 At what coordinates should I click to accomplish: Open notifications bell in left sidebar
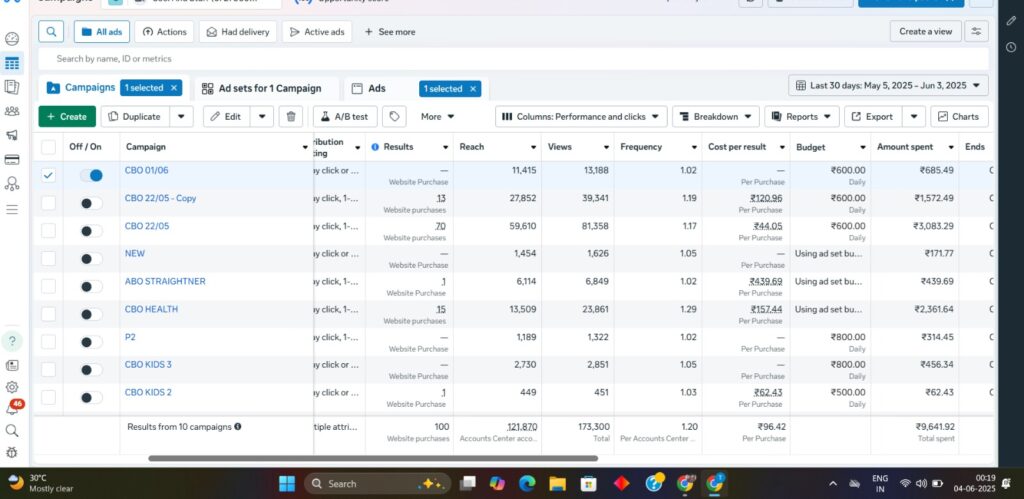[x=12, y=409]
